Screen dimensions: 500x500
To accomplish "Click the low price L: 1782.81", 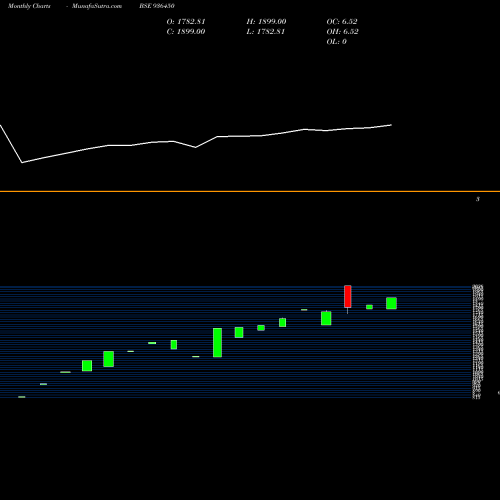I will (x=266, y=32).
